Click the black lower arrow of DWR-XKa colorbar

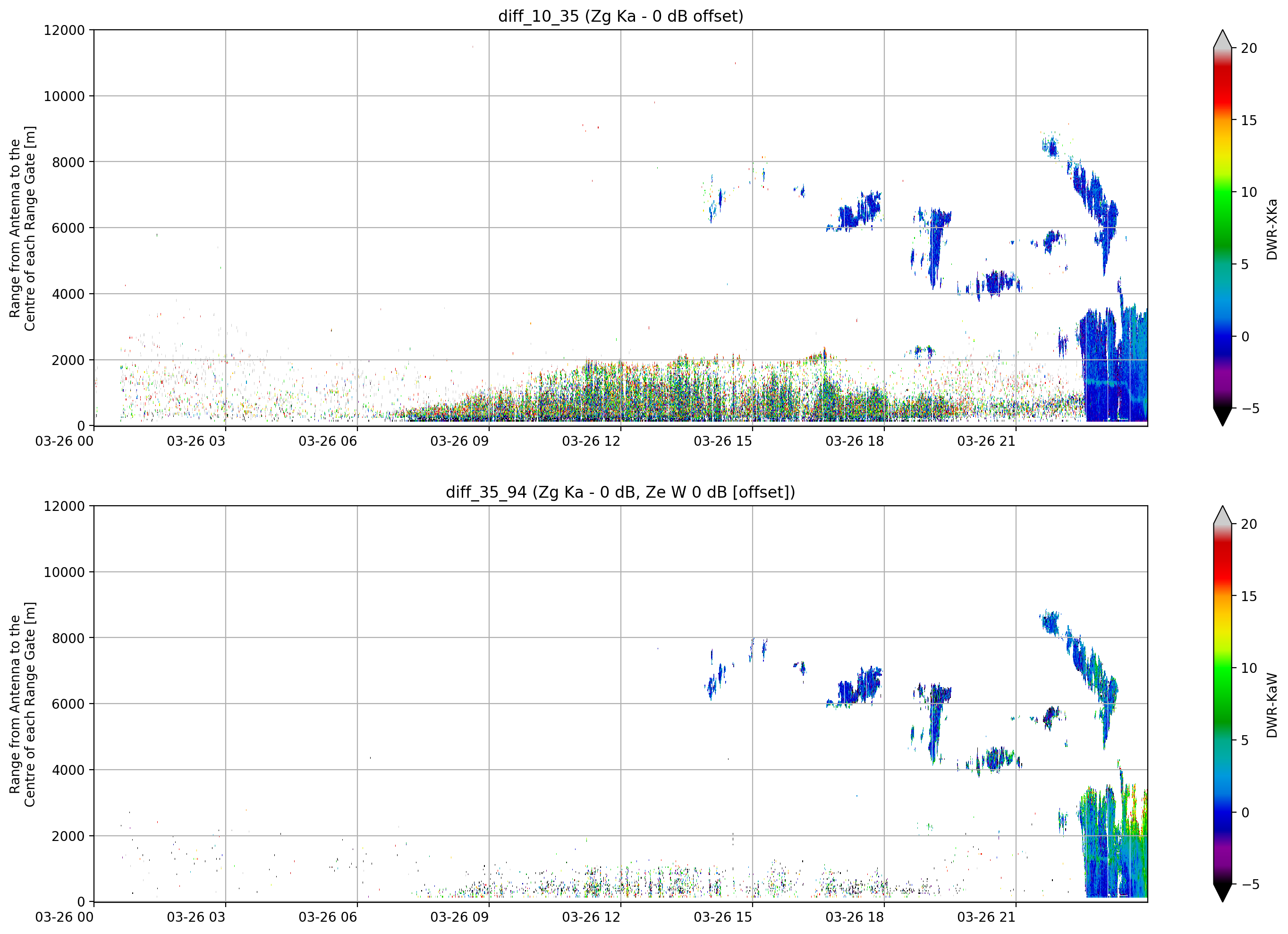point(1222,416)
